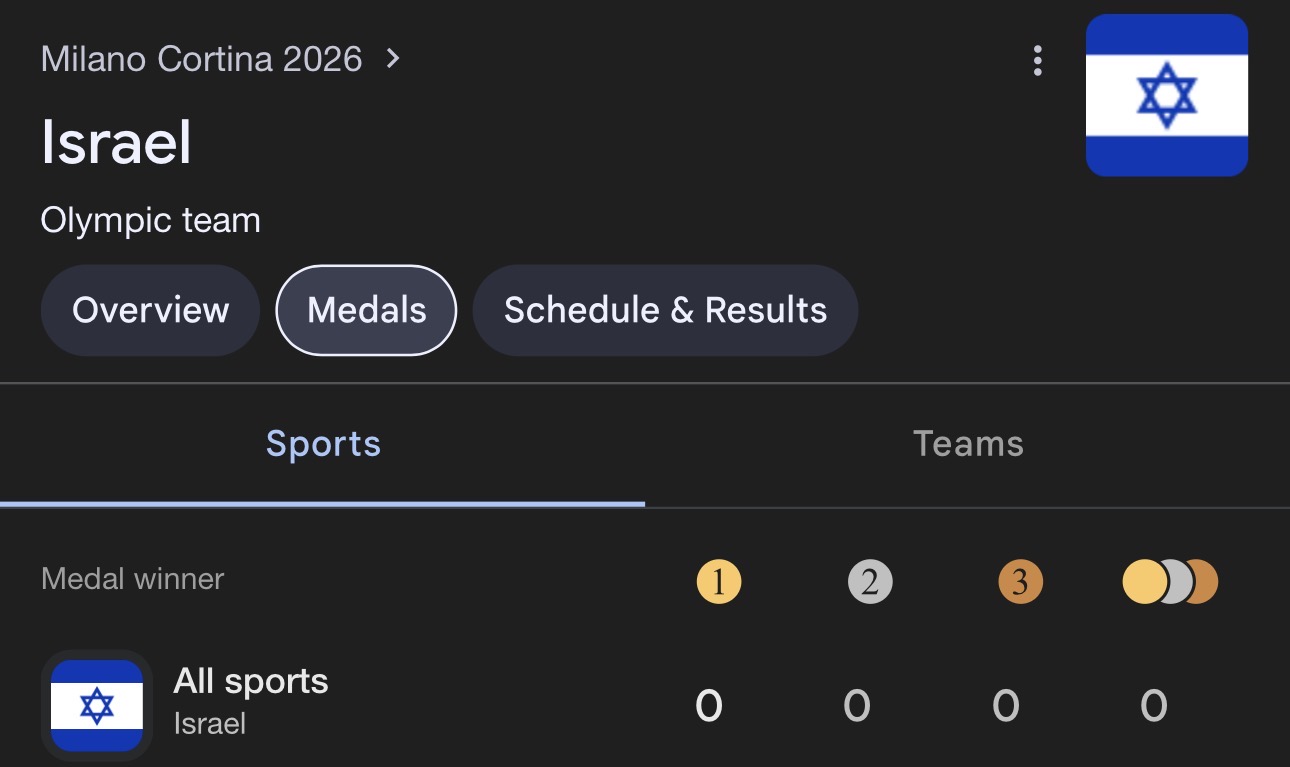
Task: Switch to the Overview chip
Action: pos(150,310)
